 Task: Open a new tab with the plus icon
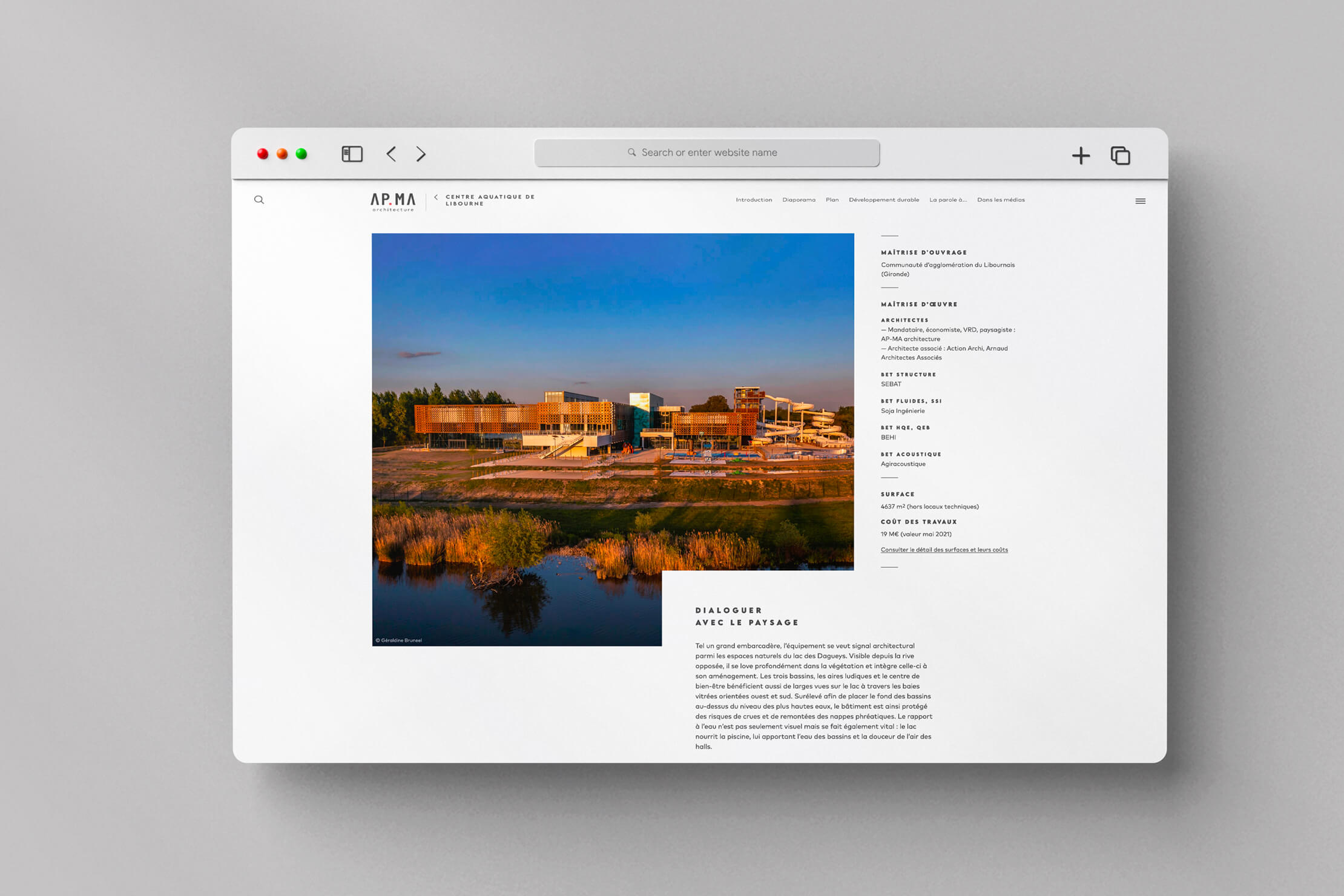1081,155
